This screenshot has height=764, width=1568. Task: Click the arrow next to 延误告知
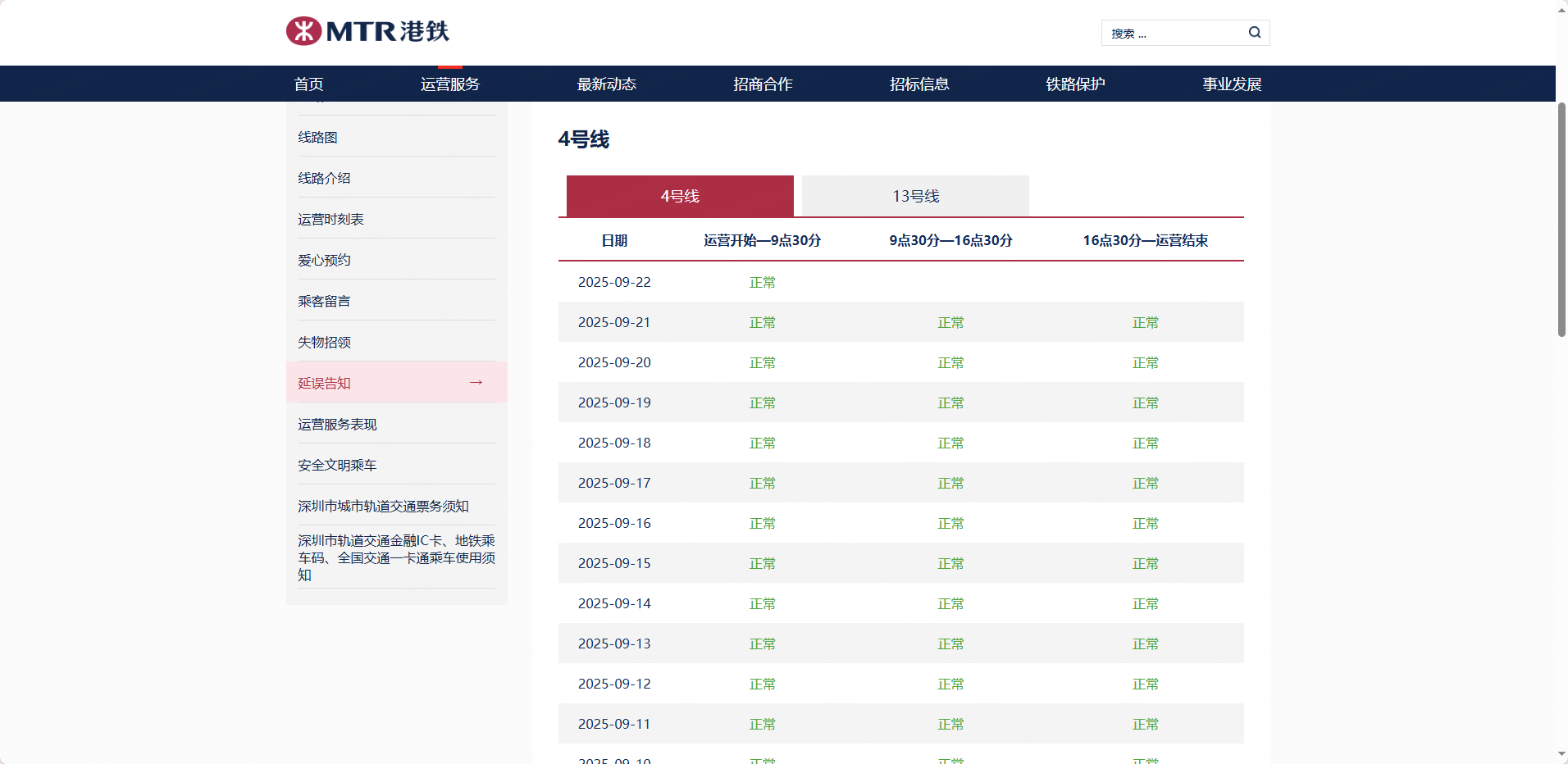[x=476, y=382]
